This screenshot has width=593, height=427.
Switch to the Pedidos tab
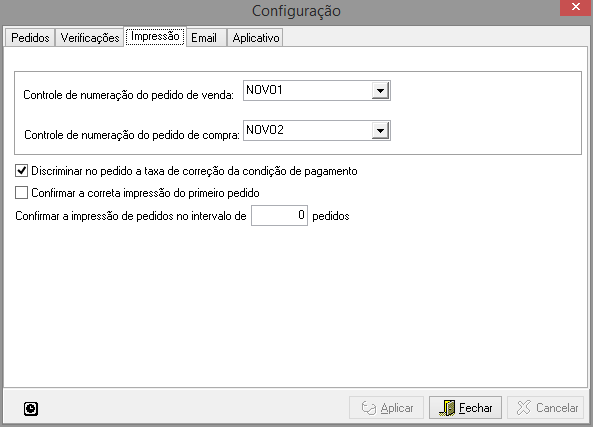30,38
